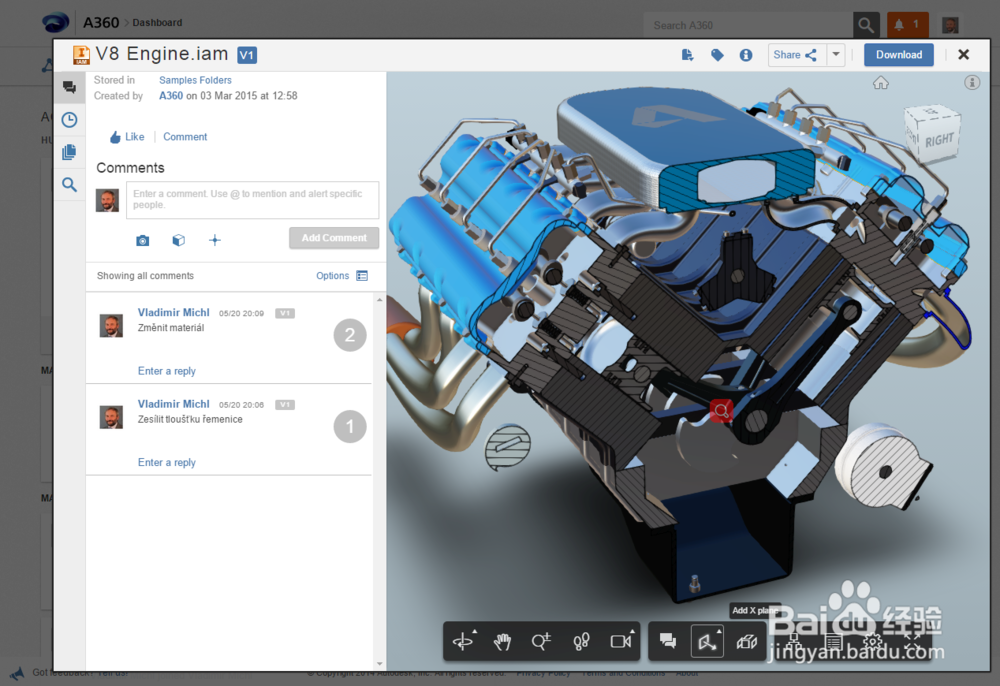Viewport: 1000px width, 686px height.
Task: Click the Section Analysis Add X plane tool
Action: (x=707, y=641)
